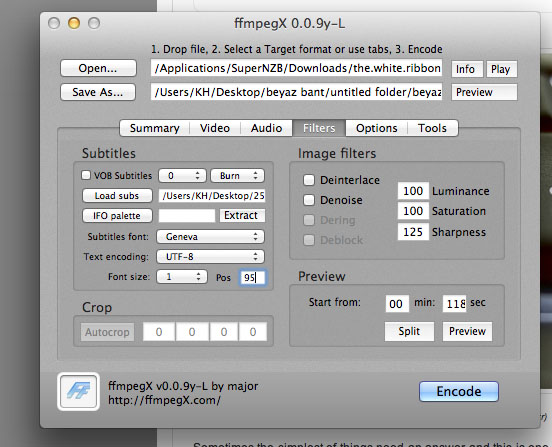Click the Pos subtitle position field
The image size is (552, 447).
pyautogui.click(x=253, y=277)
